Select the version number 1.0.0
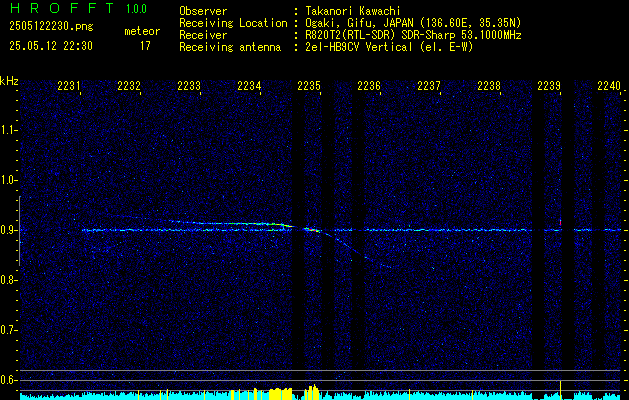The height and width of the screenshot is (400, 629). pos(136,9)
